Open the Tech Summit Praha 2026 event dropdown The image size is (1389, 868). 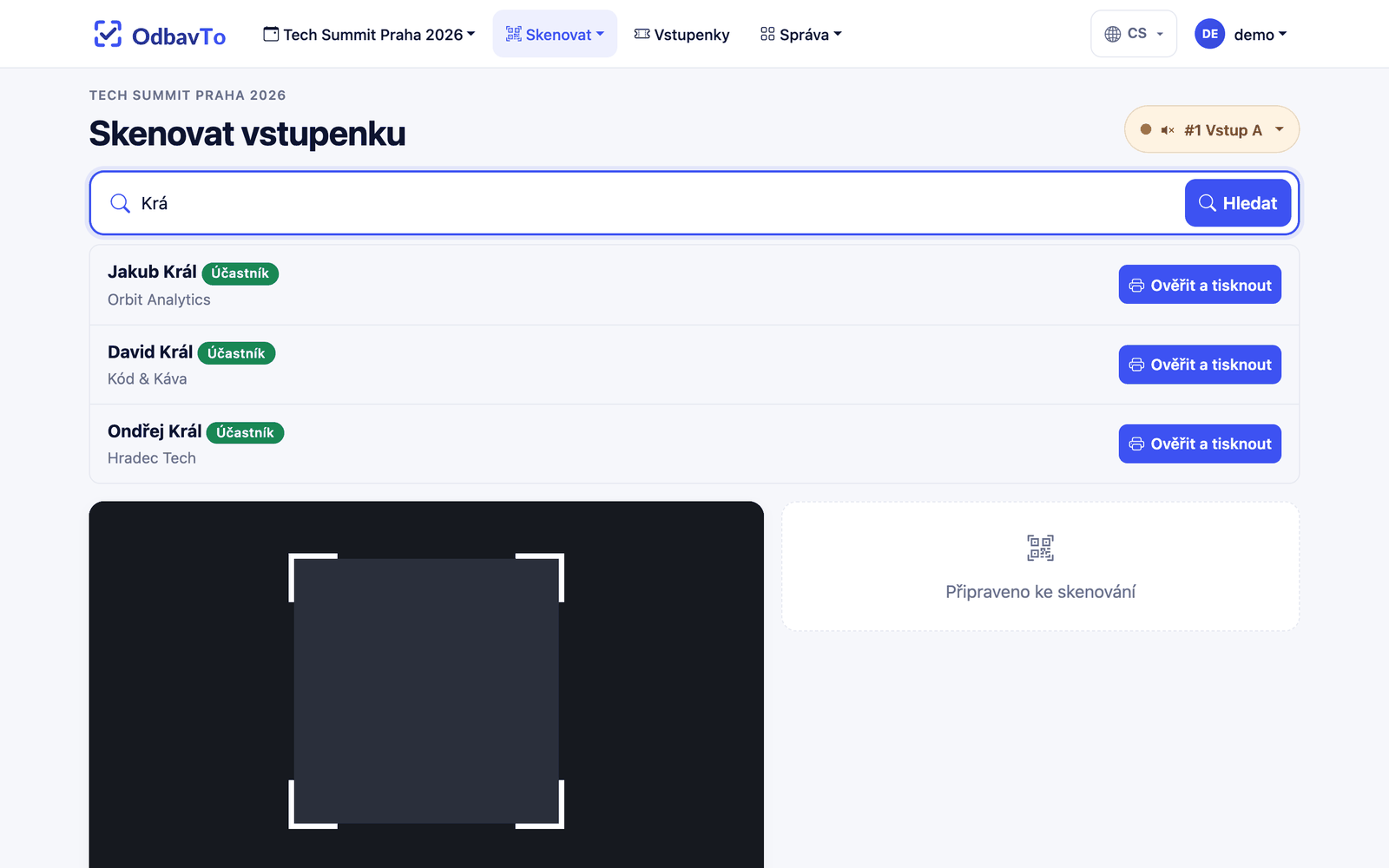point(369,34)
